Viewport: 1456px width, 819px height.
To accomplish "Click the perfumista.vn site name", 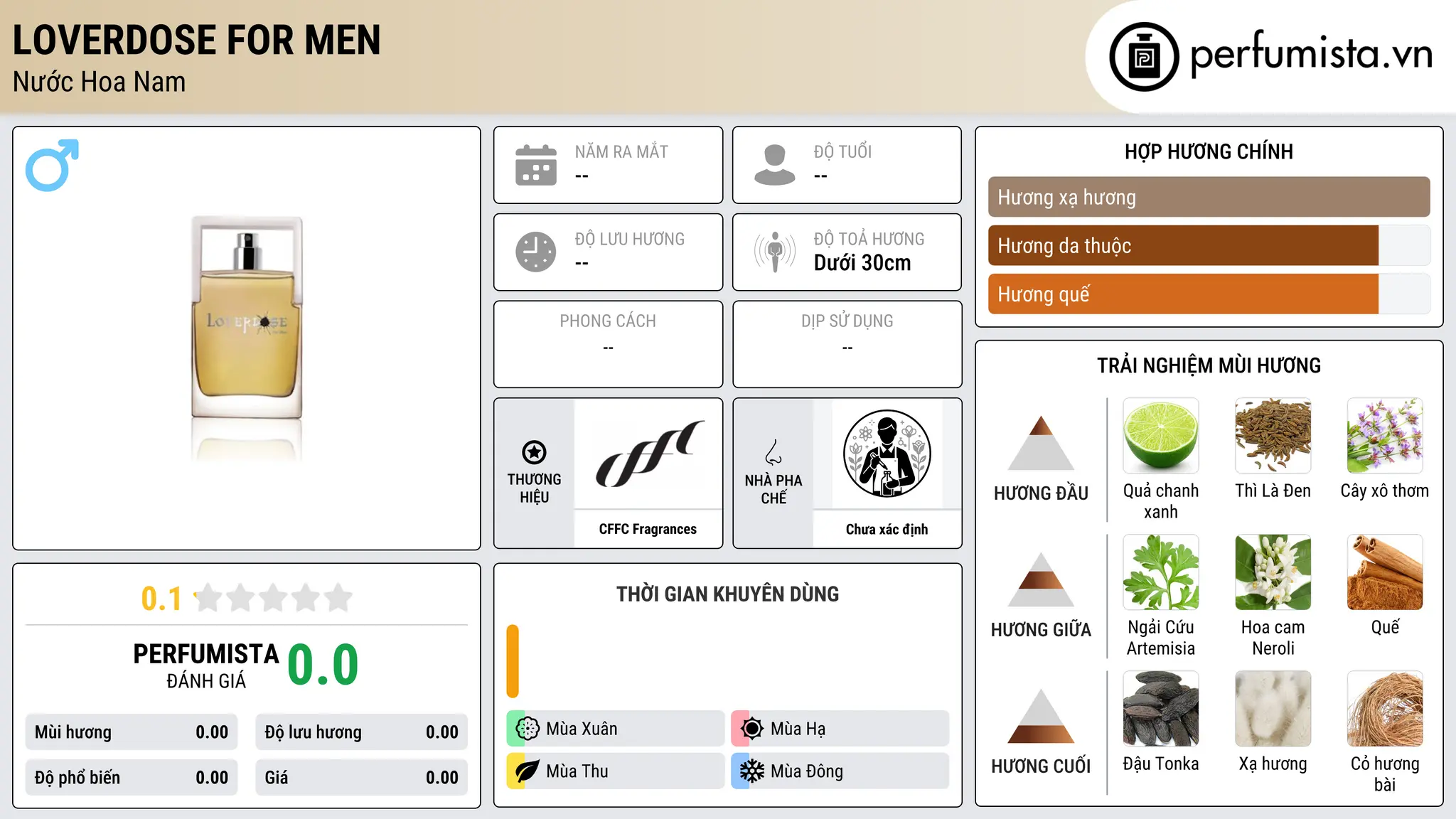I will (1311, 55).
